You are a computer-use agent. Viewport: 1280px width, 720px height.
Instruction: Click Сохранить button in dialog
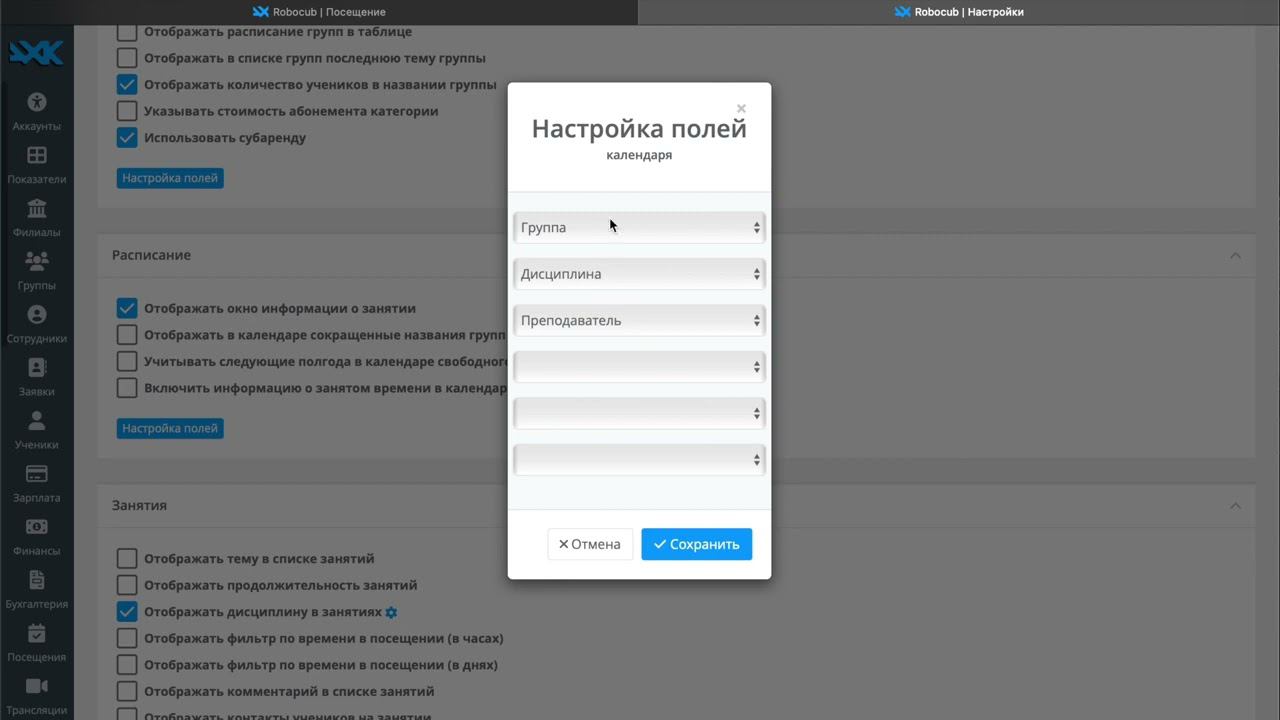tap(697, 544)
